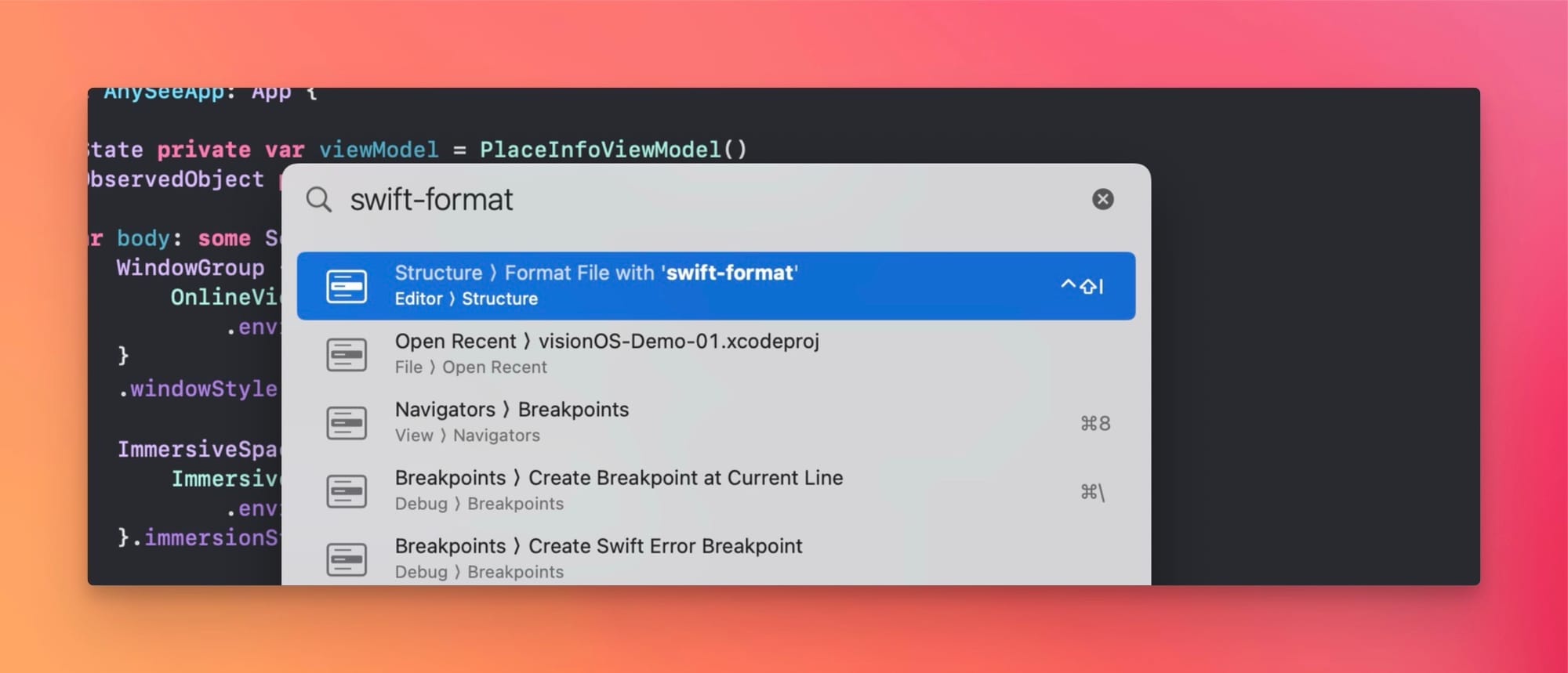
Task: Open recent project visionOS-Demo-01.xcodeproj
Action: click(x=607, y=342)
